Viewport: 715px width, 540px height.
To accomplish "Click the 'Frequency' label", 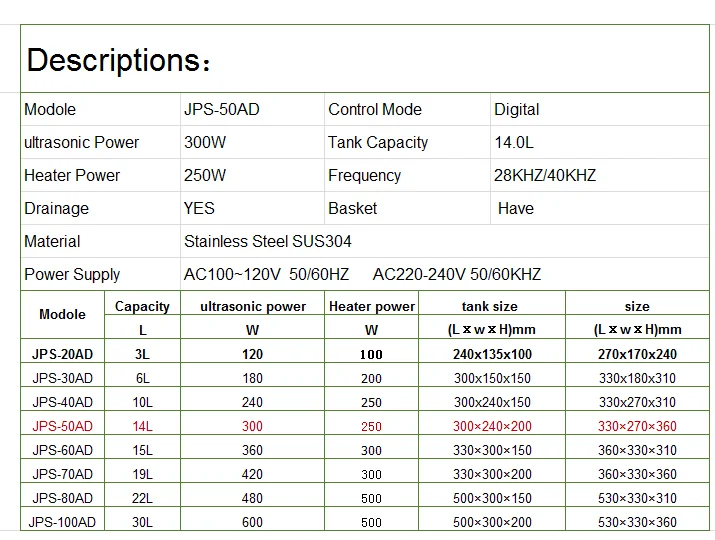I will pyautogui.click(x=364, y=176).
